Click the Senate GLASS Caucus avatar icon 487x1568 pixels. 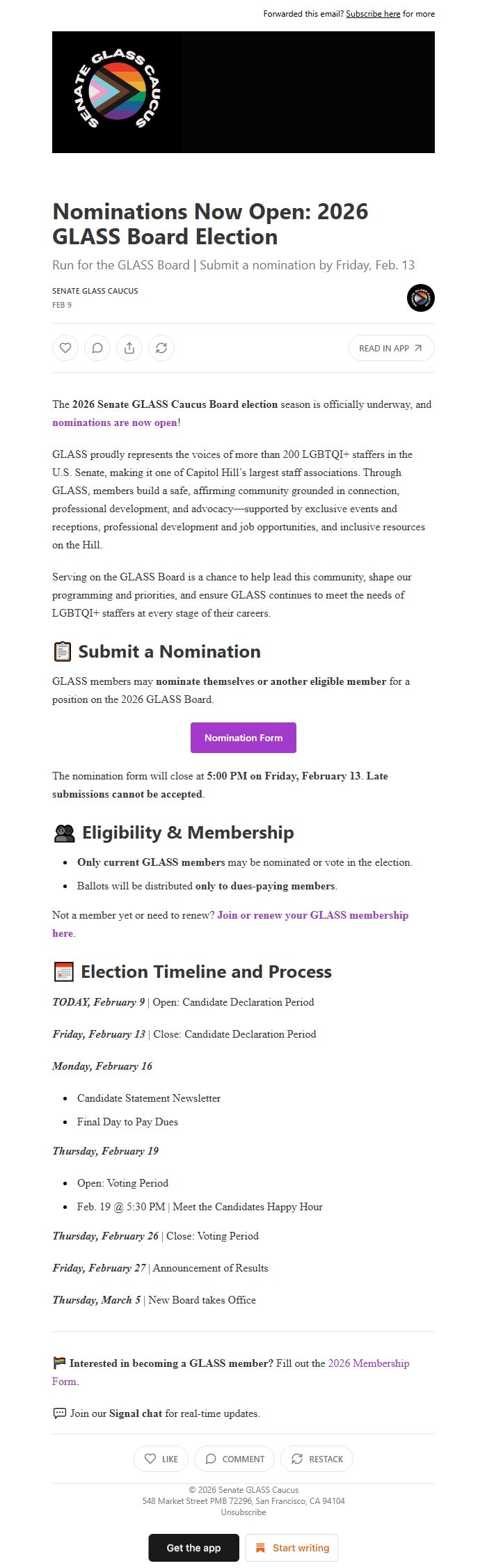tap(421, 298)
